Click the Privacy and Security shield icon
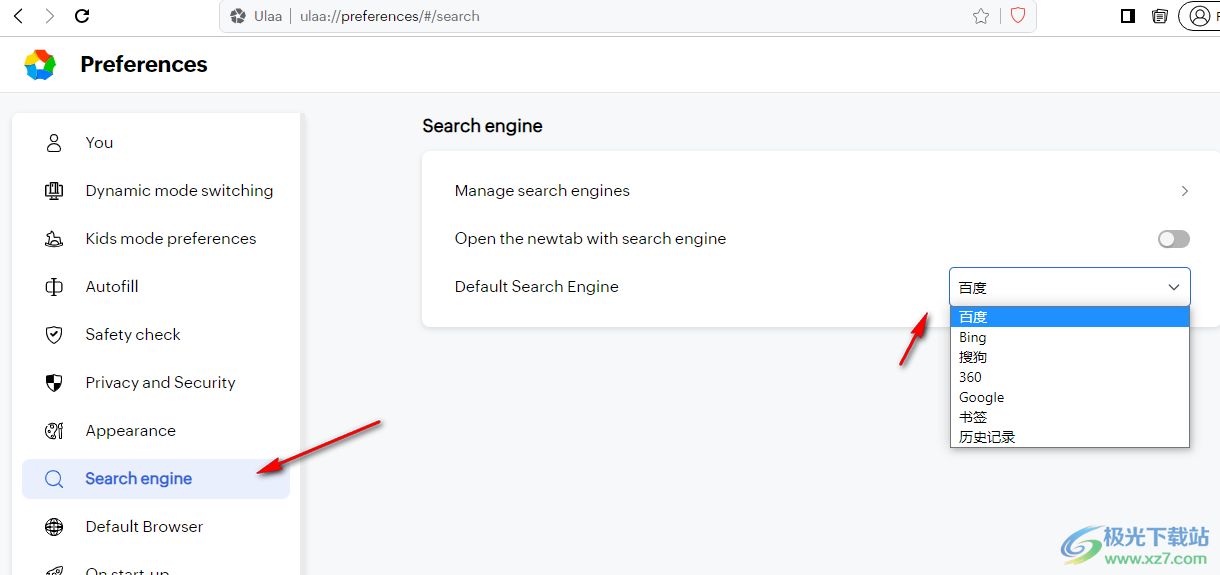The height and width of the screenshot is (575, 1220). click(x=54, y=382)
